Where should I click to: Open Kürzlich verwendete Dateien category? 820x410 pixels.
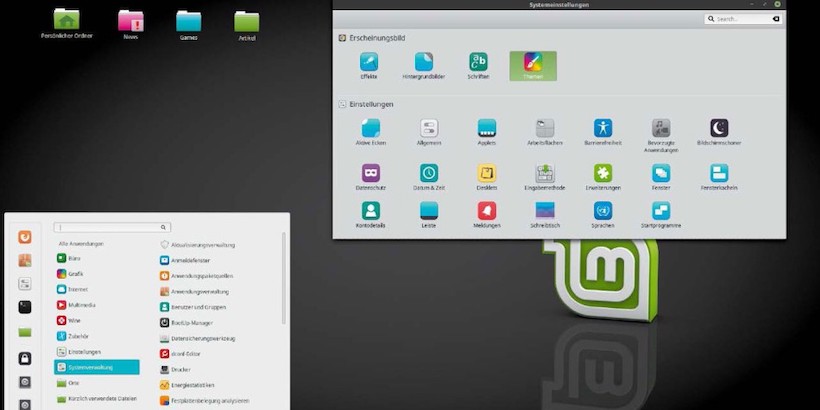click(x=97, y=399)
